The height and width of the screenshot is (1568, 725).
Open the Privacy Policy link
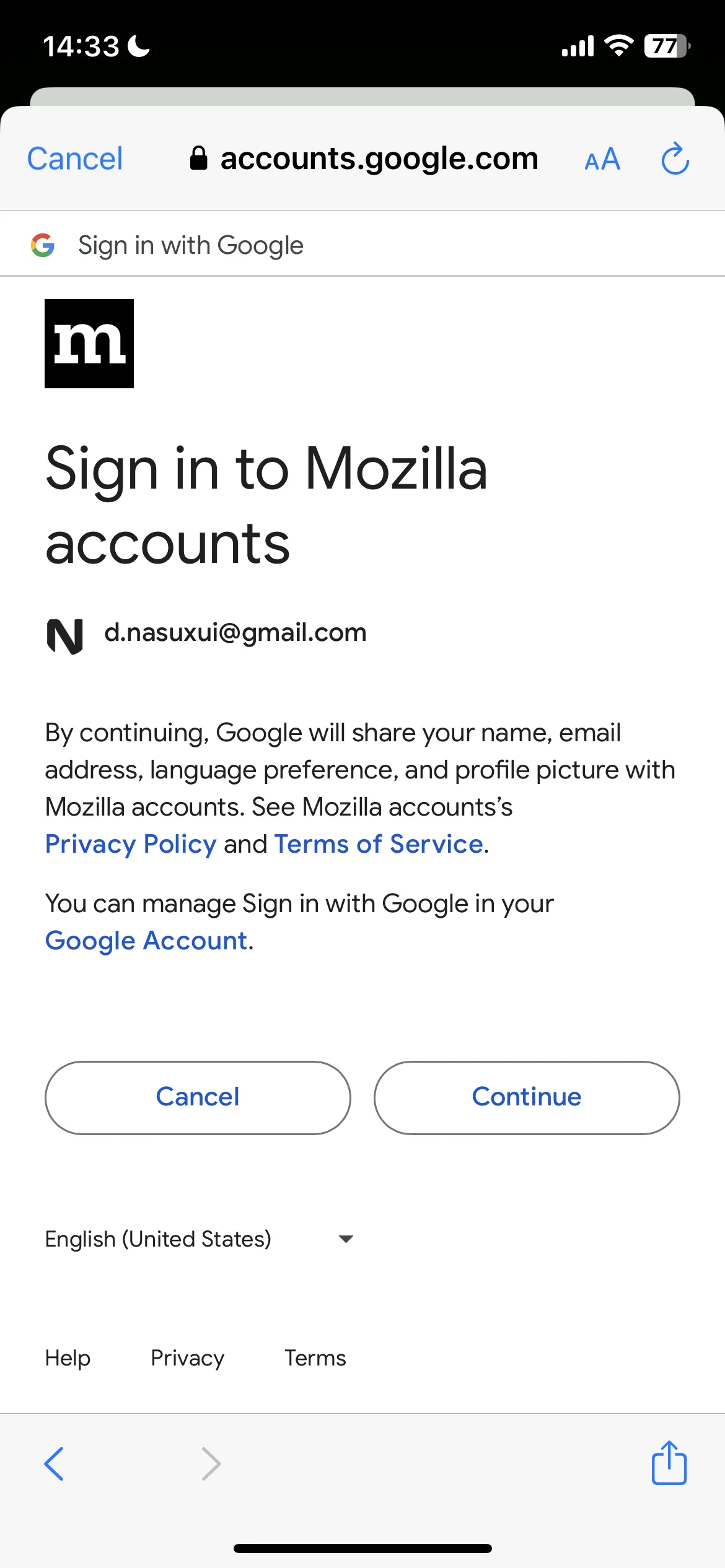(x=131, y=844)
